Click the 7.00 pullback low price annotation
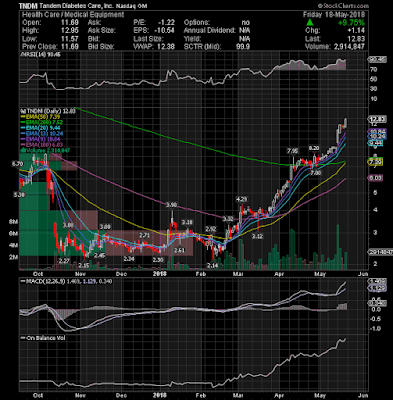The image size is (393, 400). click(x=316, y=173)
